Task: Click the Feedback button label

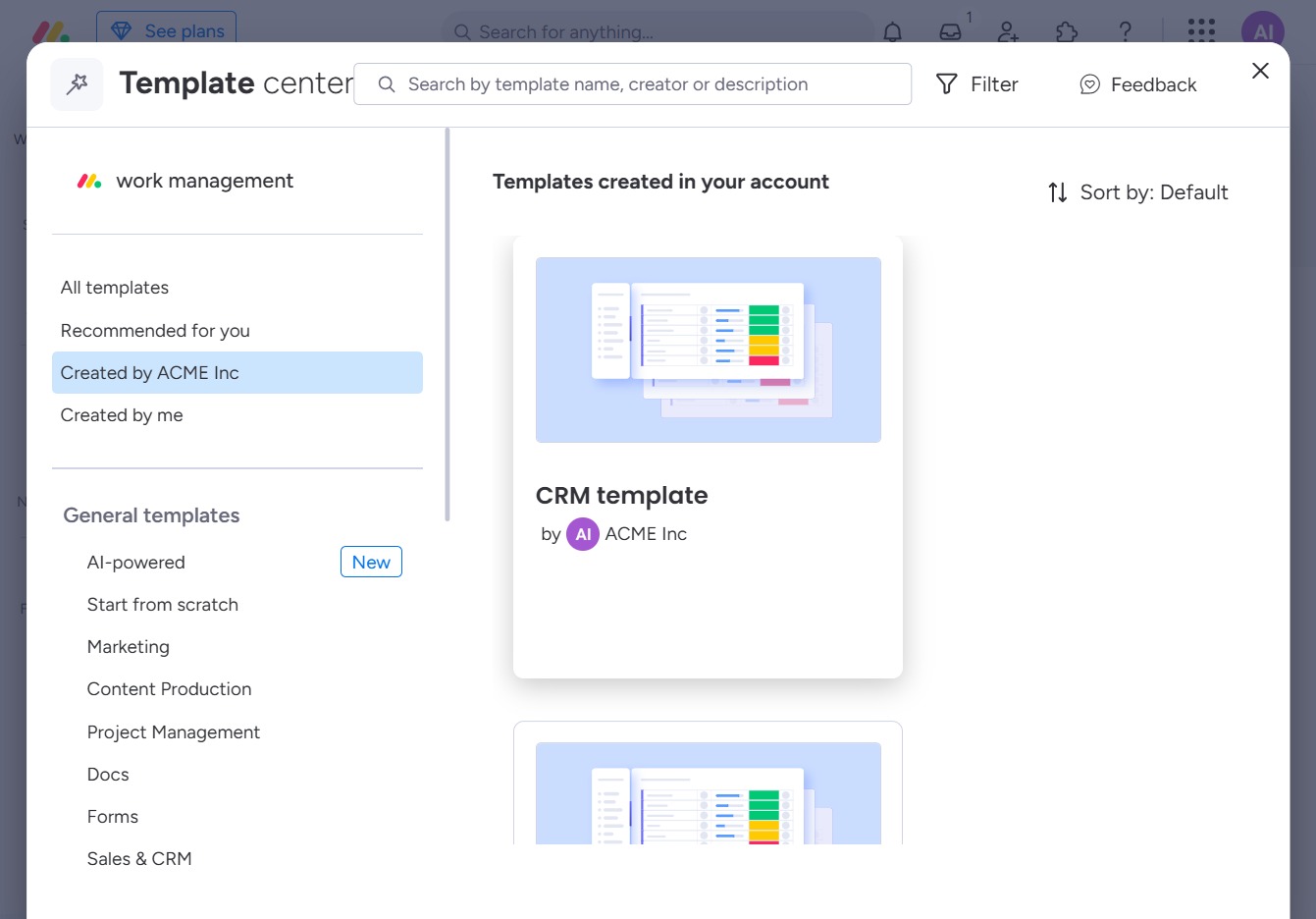Action: 1153,84
